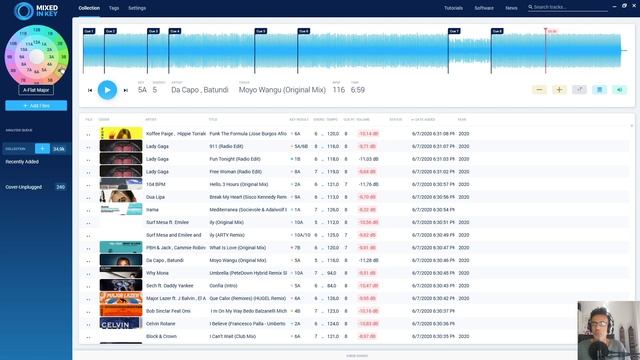
Task: Click the Lady Gaga 911 cover art
Action: point(121,146)
